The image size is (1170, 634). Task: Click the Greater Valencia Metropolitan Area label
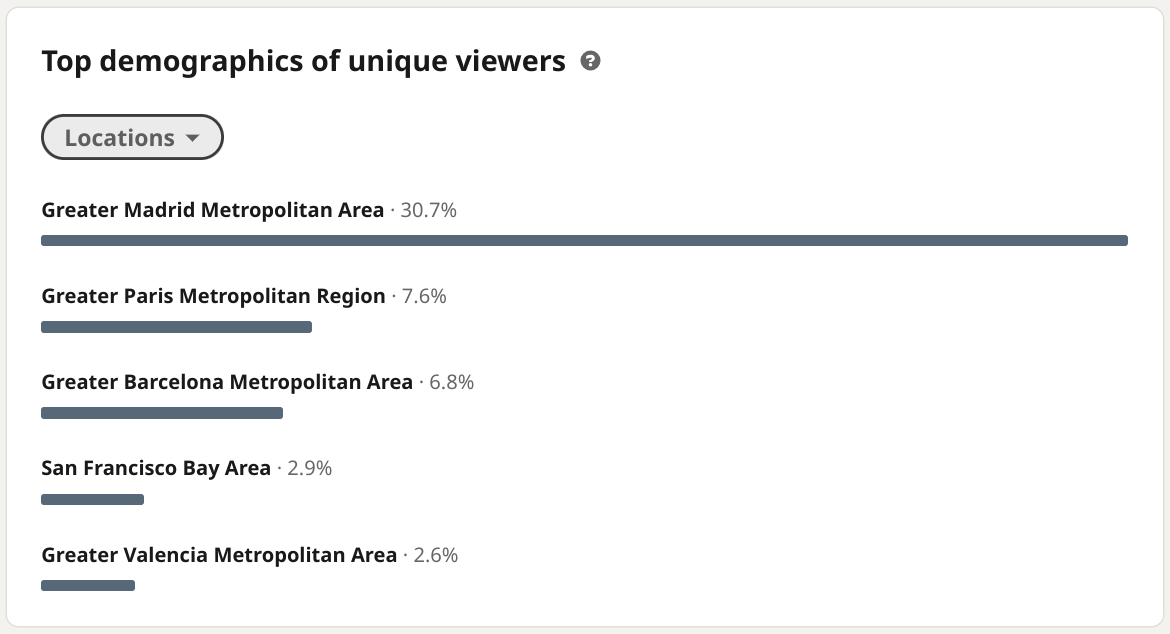pos(219,555)
